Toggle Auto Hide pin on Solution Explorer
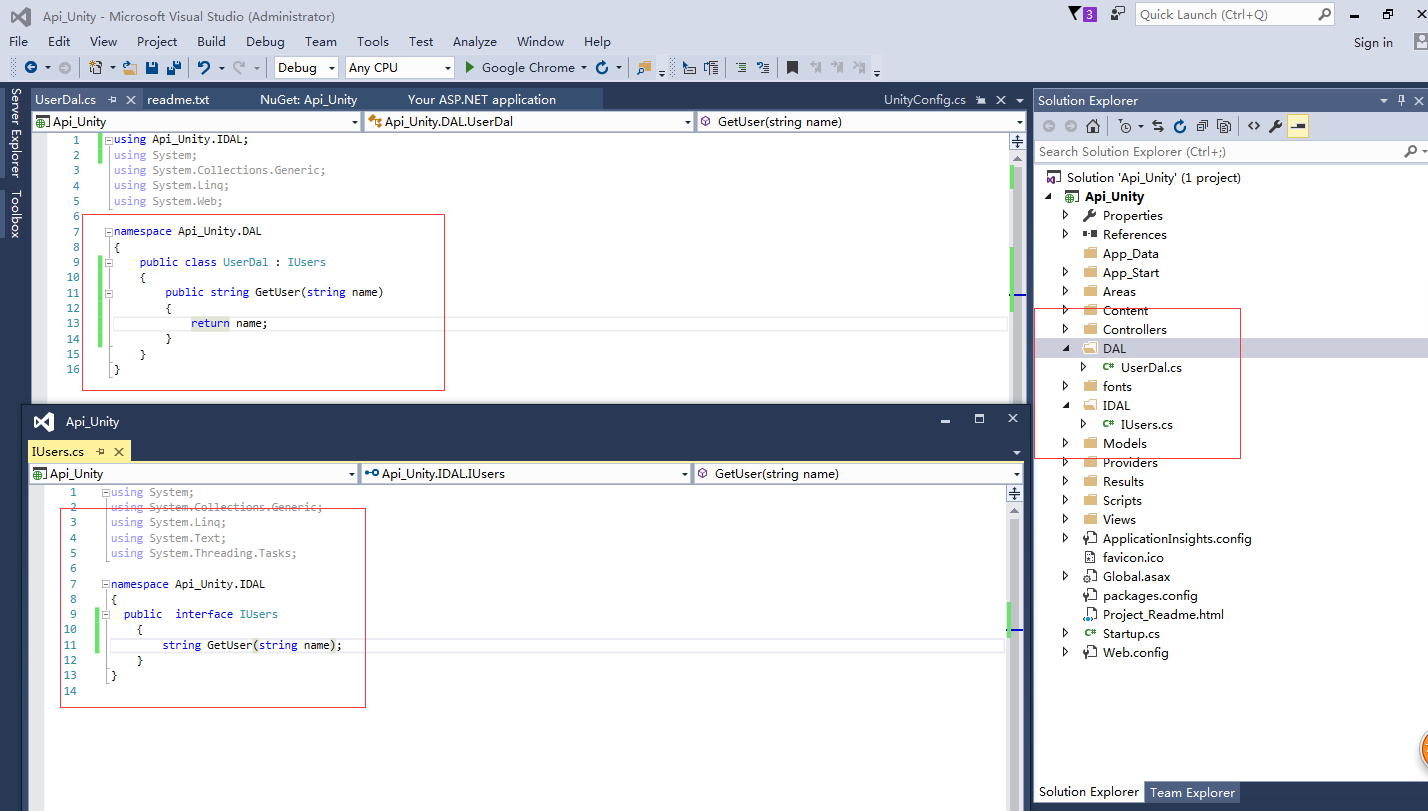Screen dimensions: 1428x811 tap(1401, 101)
